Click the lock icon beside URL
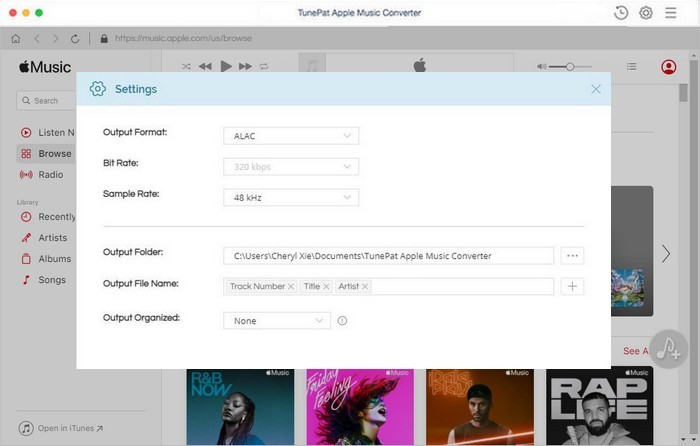Screen dimensions: 700x446 point(104,38)
